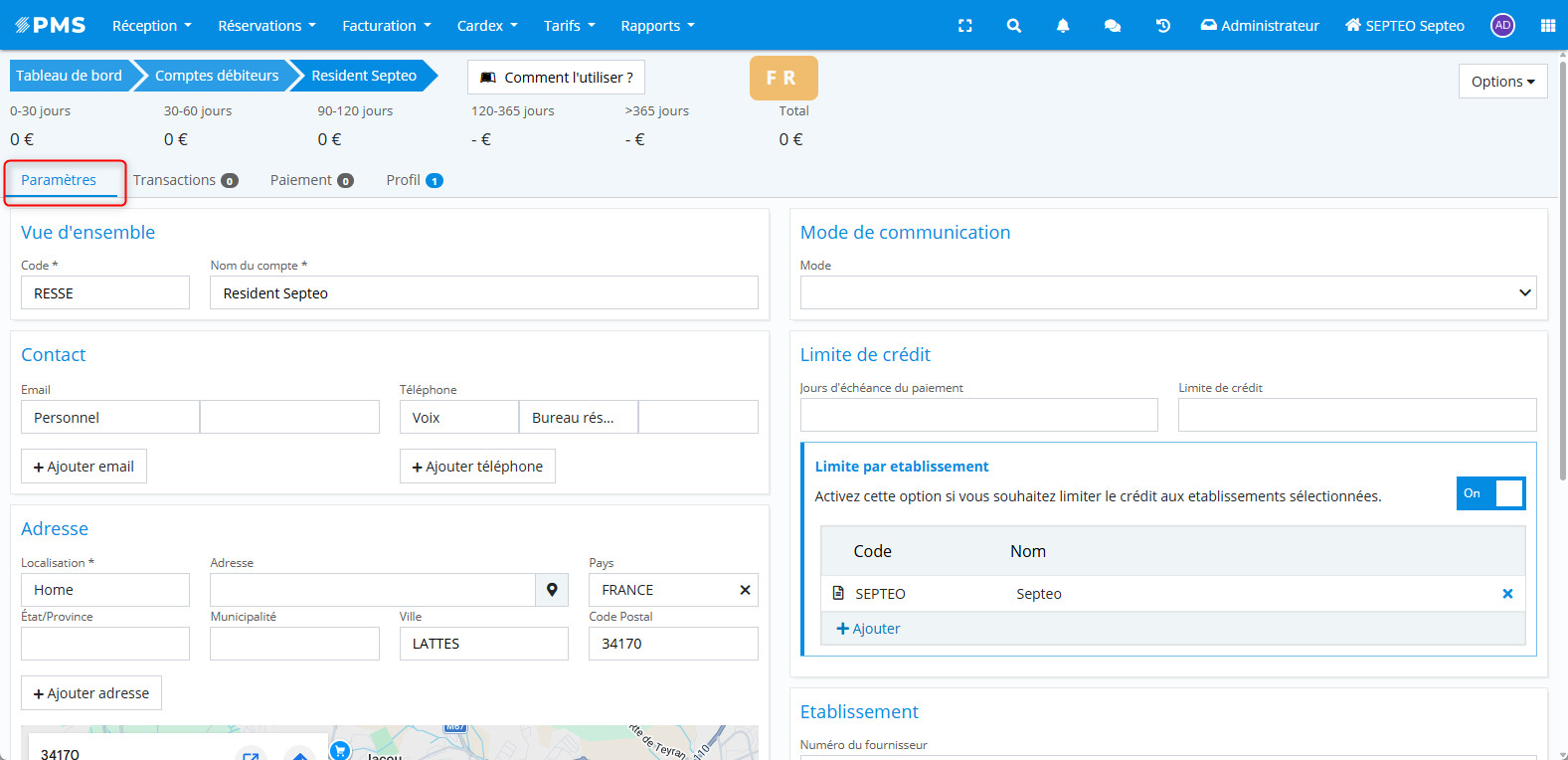Open the Réservations menu
Screen dimensions: 1568x760
point(266,26)
